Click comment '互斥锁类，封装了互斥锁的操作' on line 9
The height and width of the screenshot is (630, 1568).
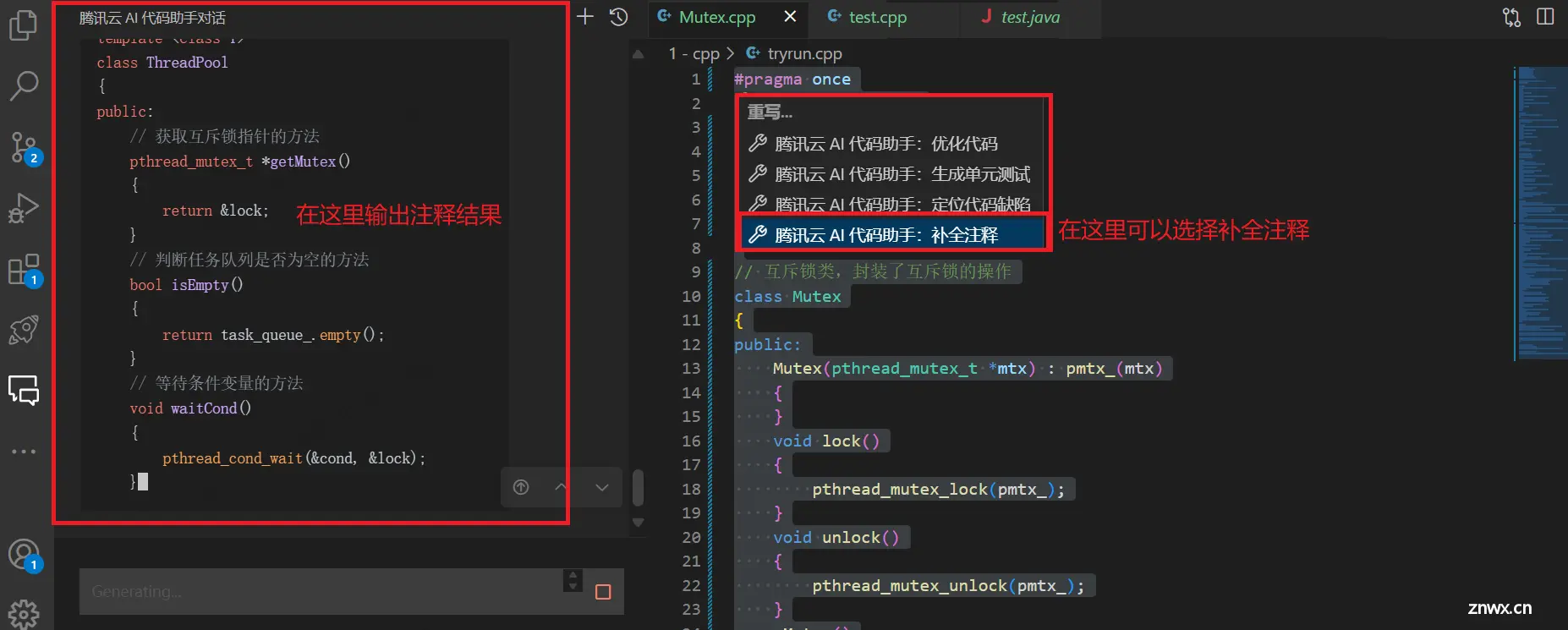pos(888,271)
